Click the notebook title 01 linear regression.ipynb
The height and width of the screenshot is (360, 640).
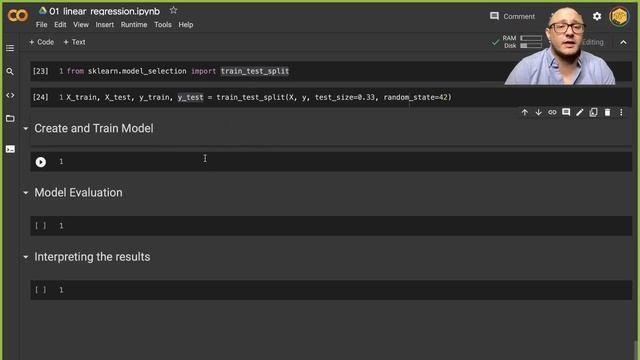pos(104,11)
